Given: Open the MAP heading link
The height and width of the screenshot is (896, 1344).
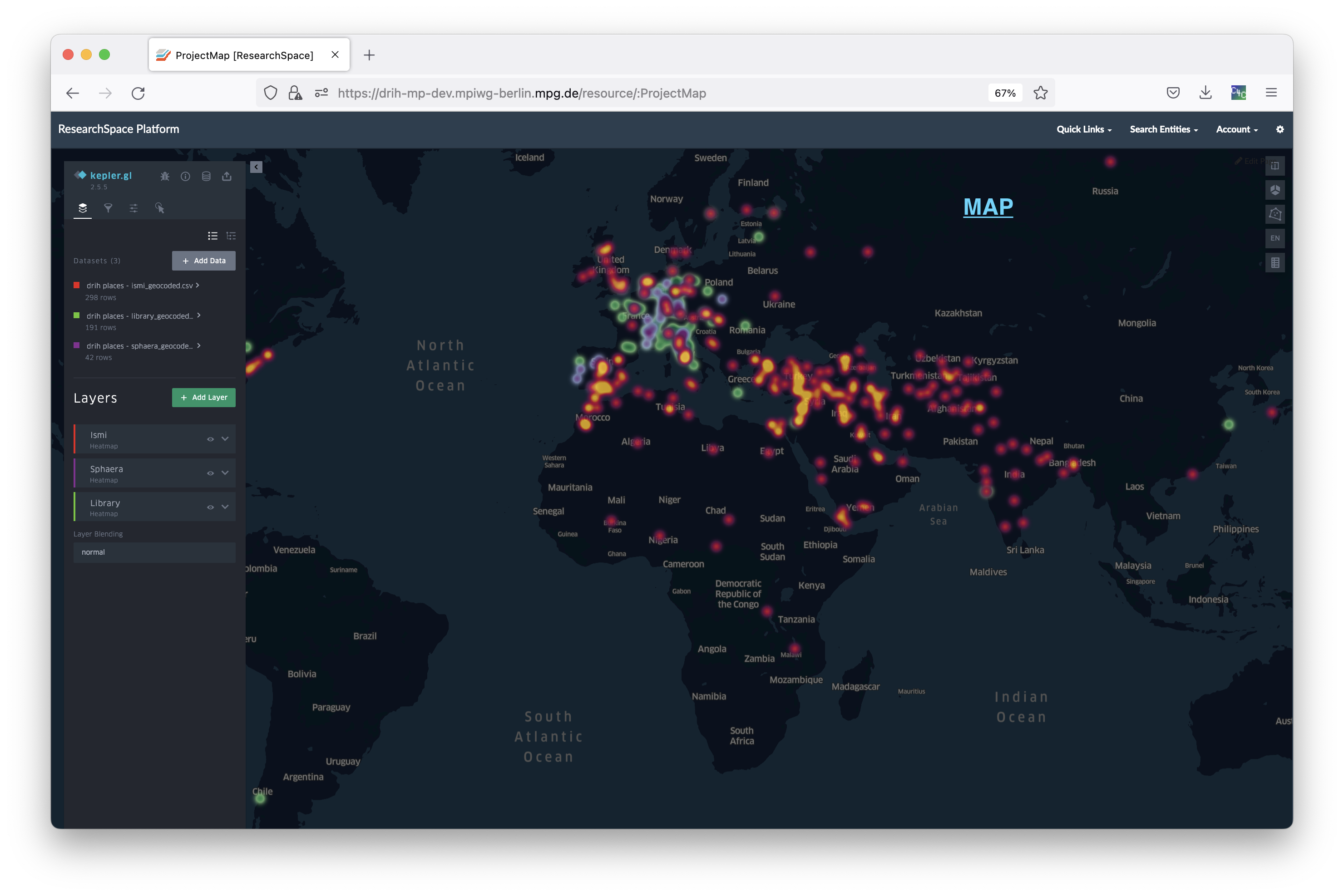Looking at the screenshot, I should click(988, 207).
